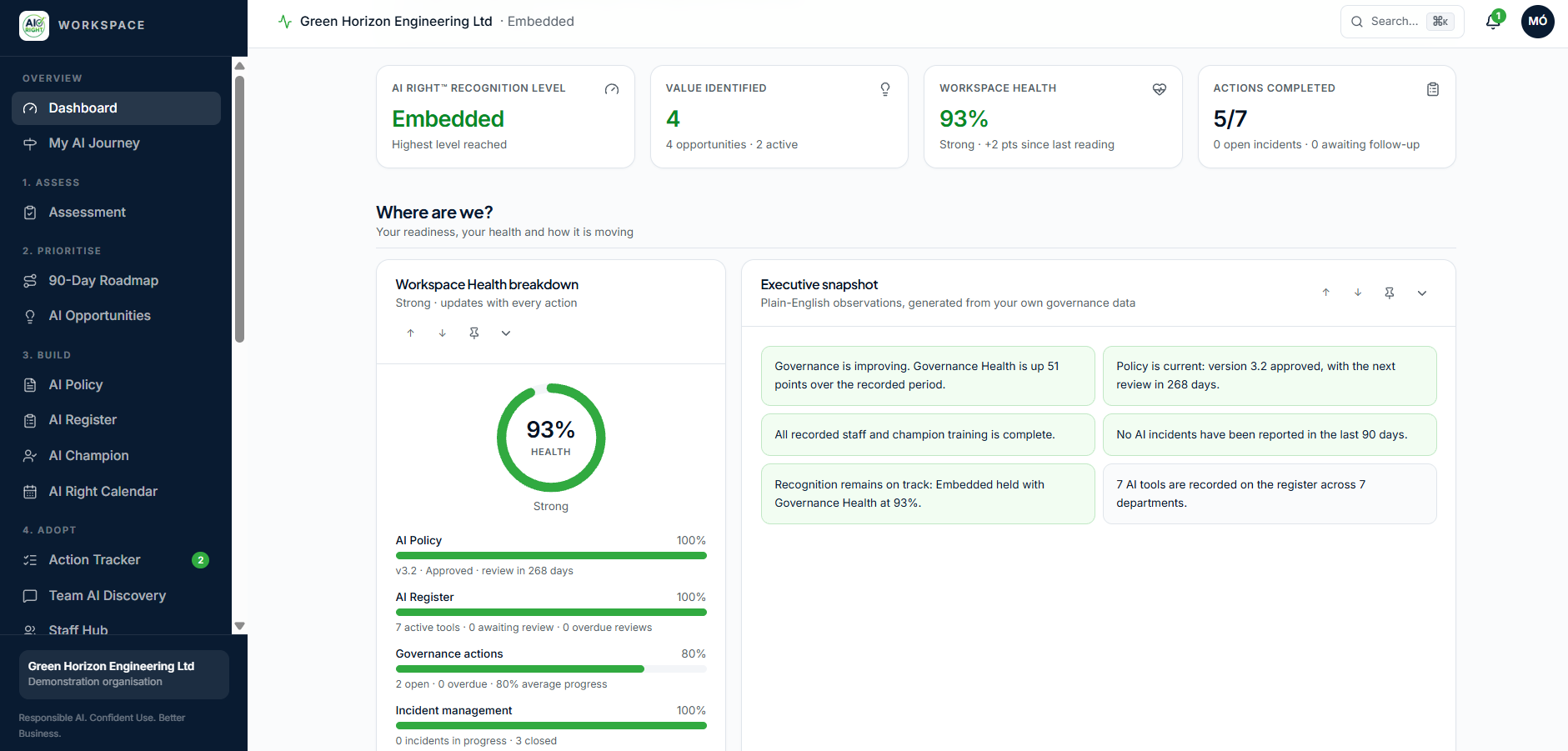1568x751 pixels.
Task: Open the MO user avatar menu
Action: (x=1537, y=22)
